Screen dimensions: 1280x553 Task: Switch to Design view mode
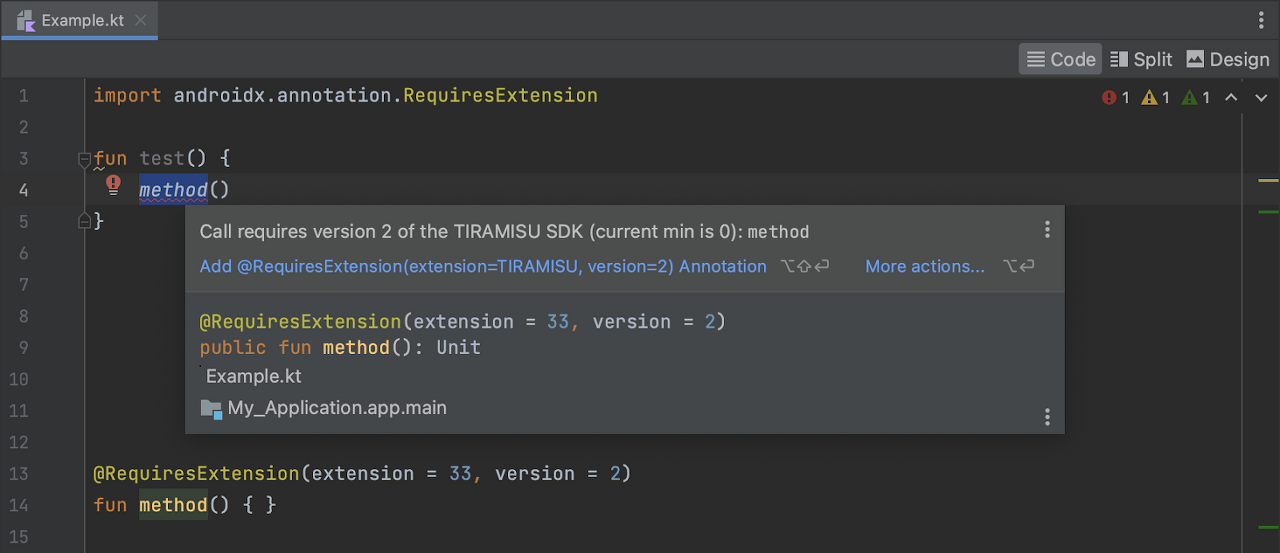click(x=1227, y=59)
